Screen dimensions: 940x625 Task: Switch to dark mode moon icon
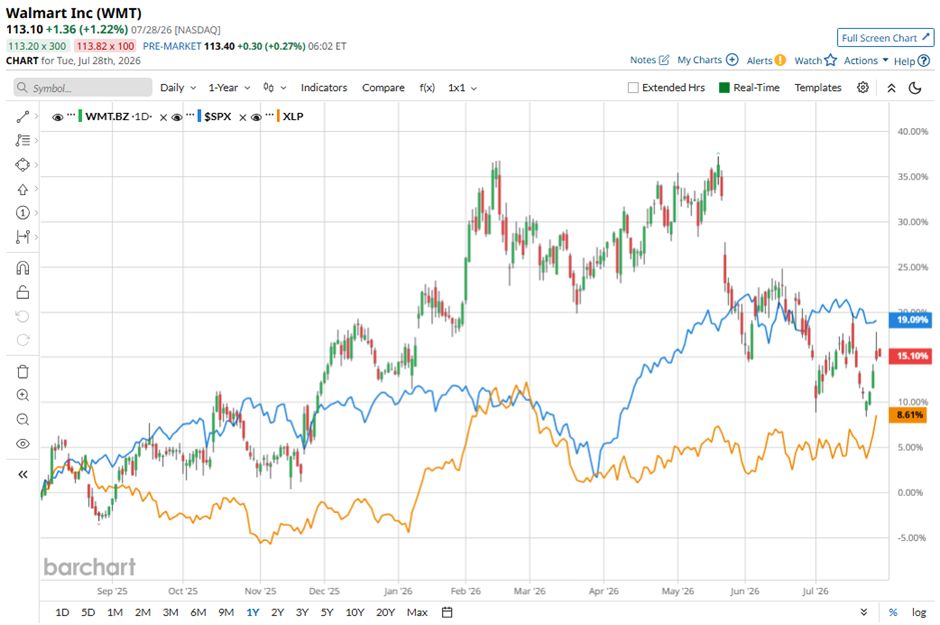(x=915, y=88)
